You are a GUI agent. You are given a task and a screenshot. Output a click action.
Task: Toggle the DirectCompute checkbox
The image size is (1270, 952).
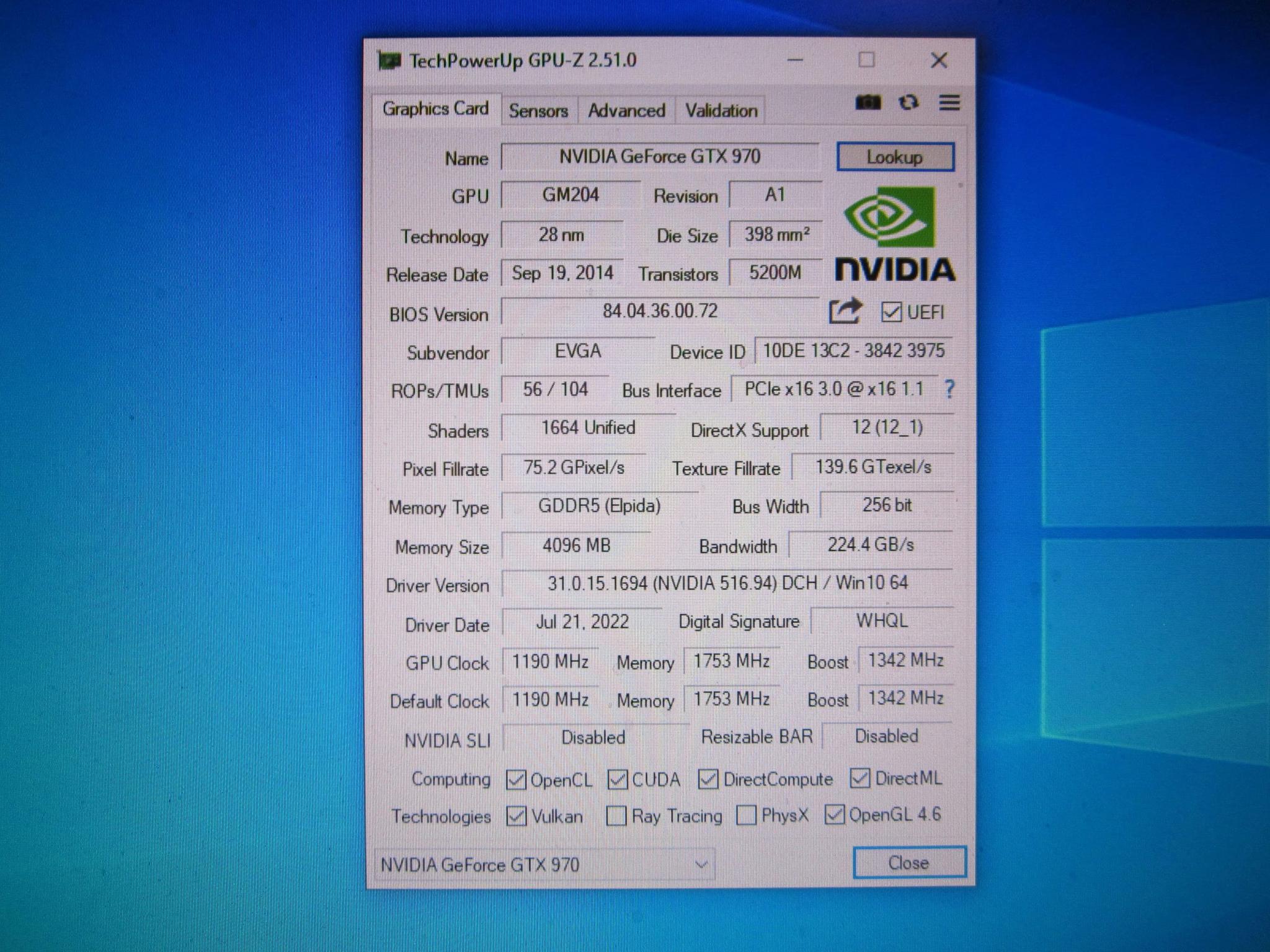[708, 778]
